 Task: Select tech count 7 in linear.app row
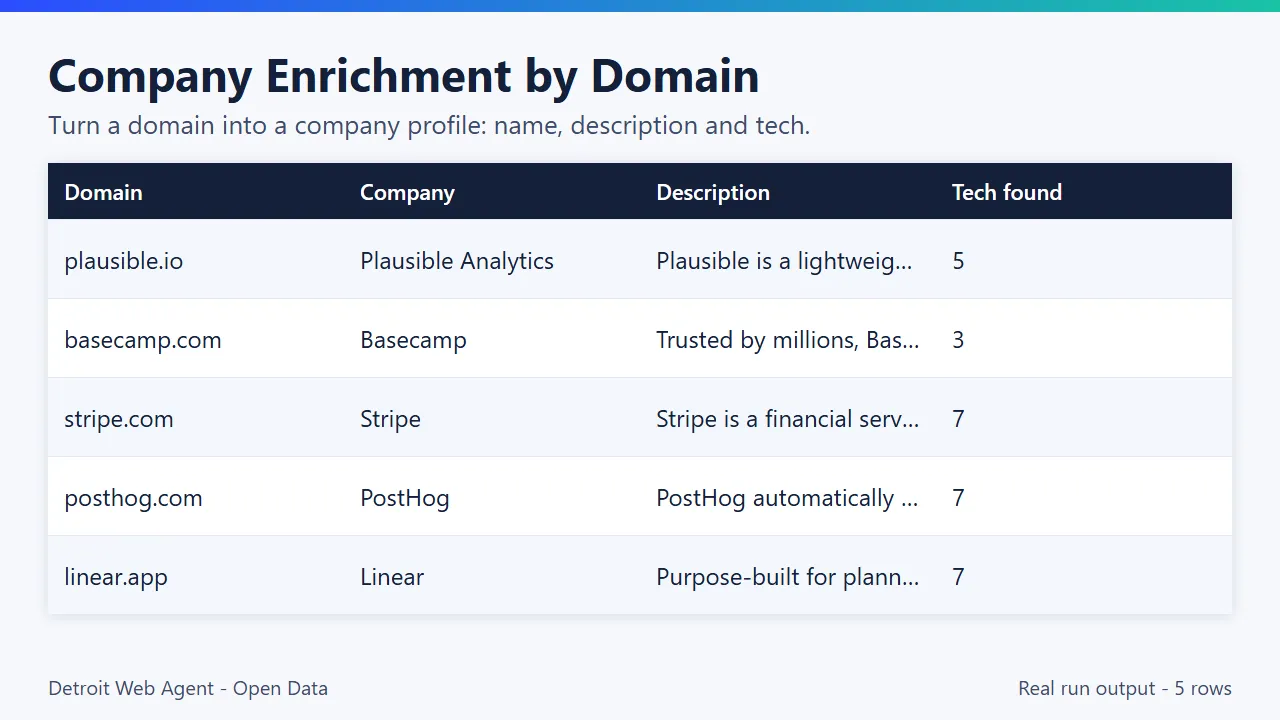tap(958, 577)
